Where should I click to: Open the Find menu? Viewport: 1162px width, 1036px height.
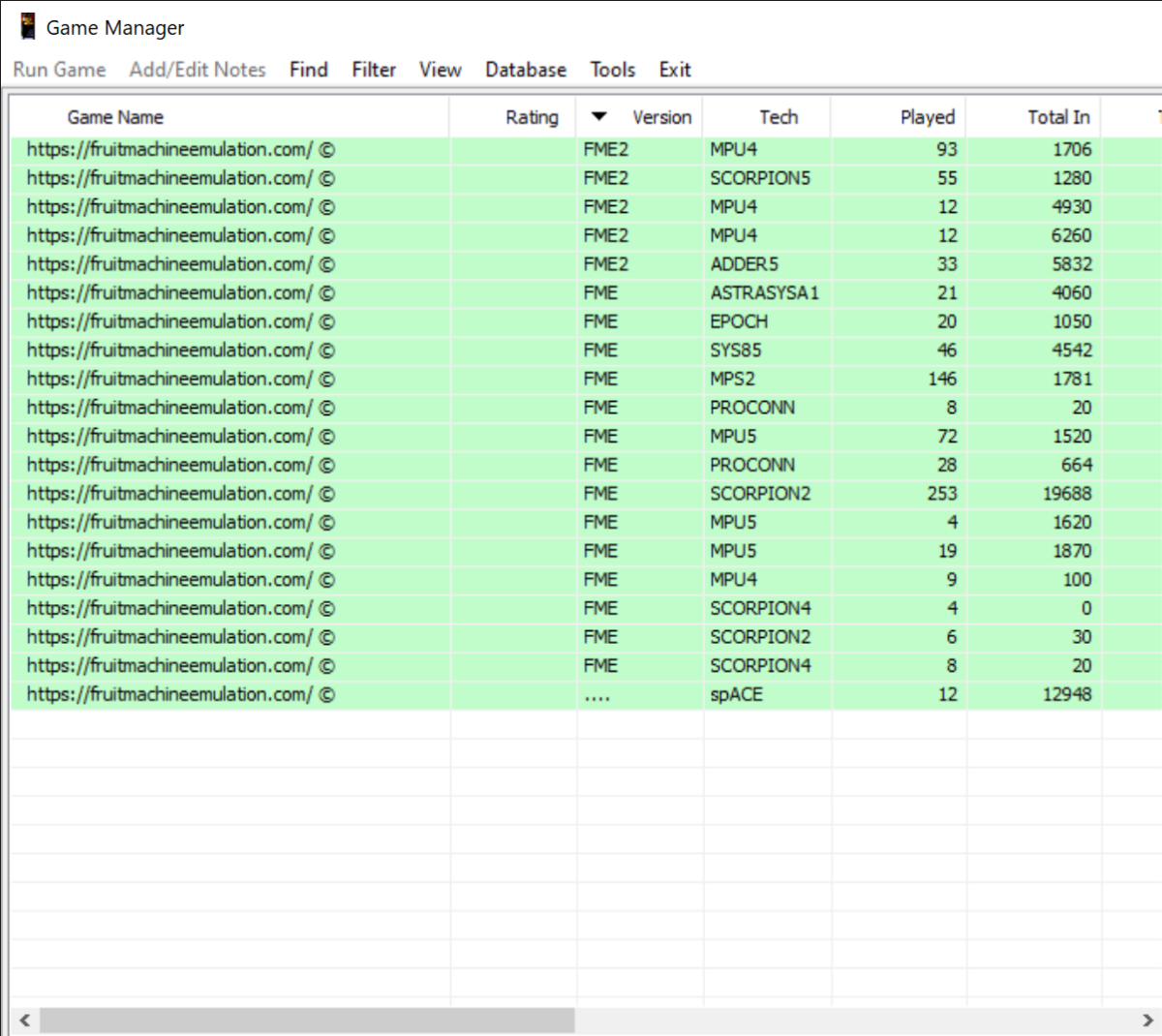pos(308,70)
